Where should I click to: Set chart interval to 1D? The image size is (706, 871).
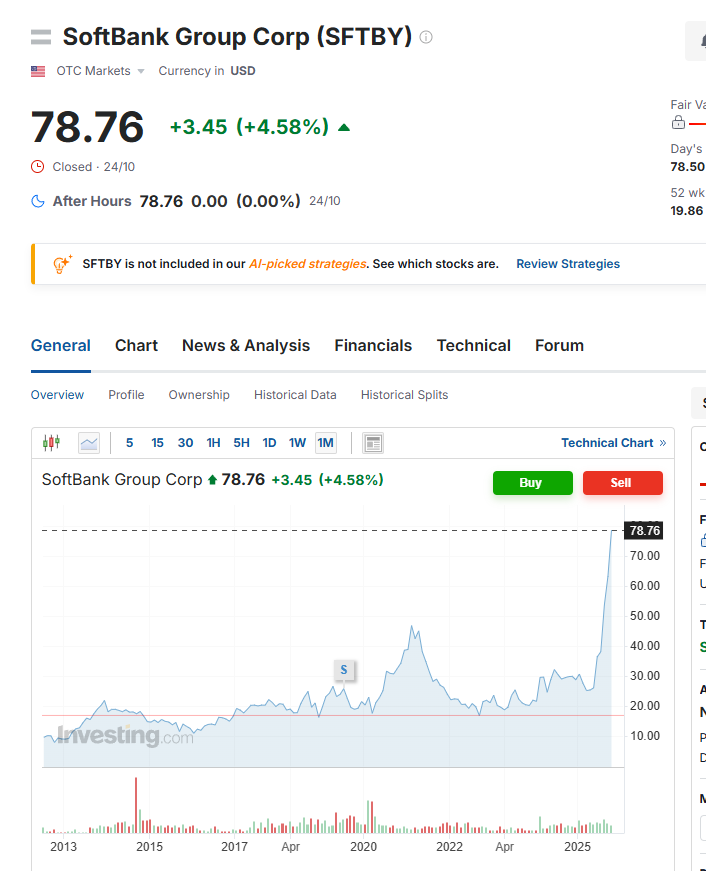269,443
